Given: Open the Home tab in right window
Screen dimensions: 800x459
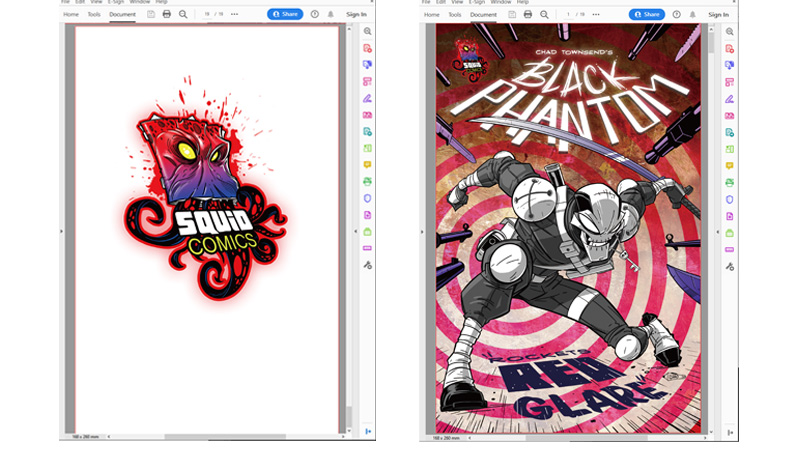Looking at the screenshot, I should click(432, 15).
